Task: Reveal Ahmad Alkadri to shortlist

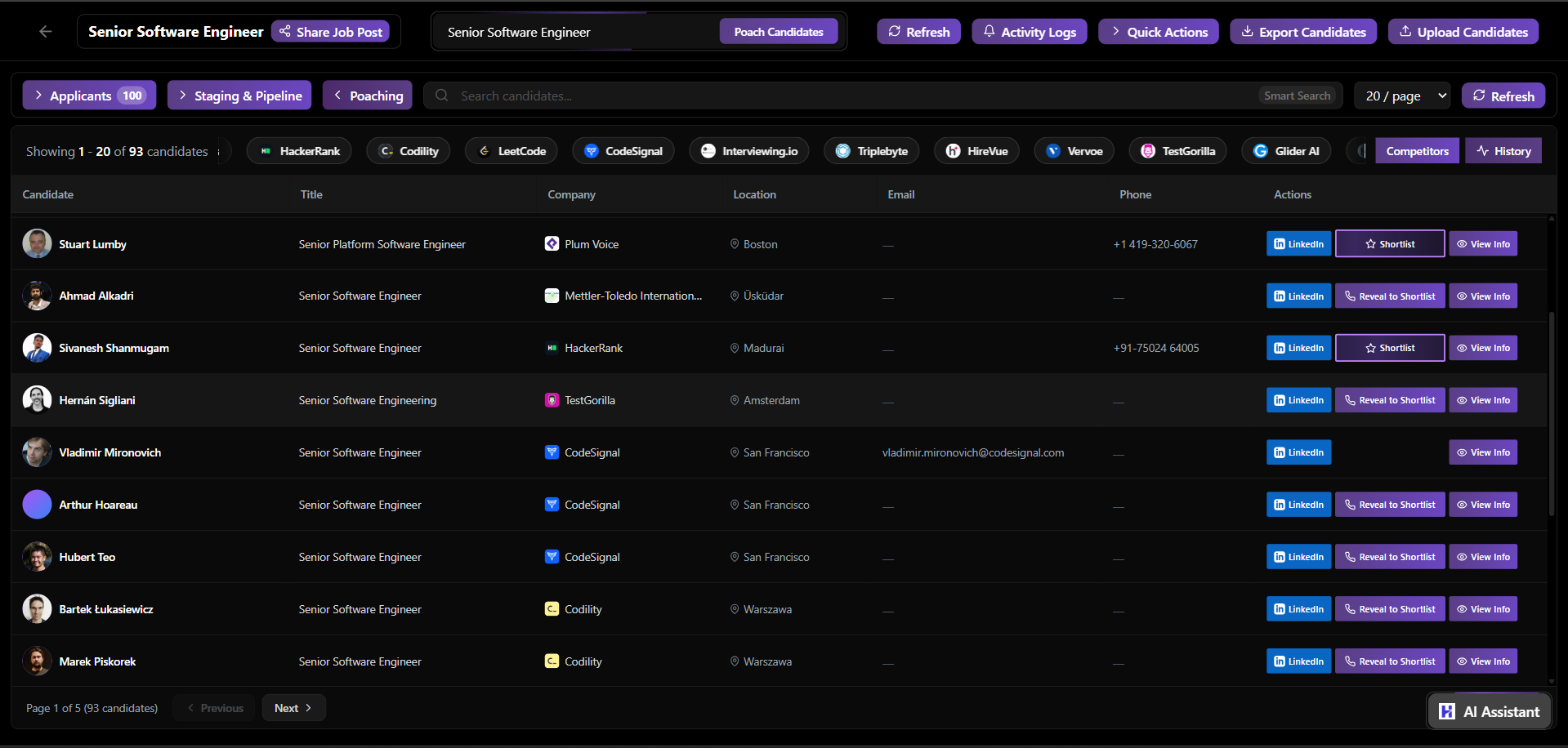Action: [x=1390, y=296]
